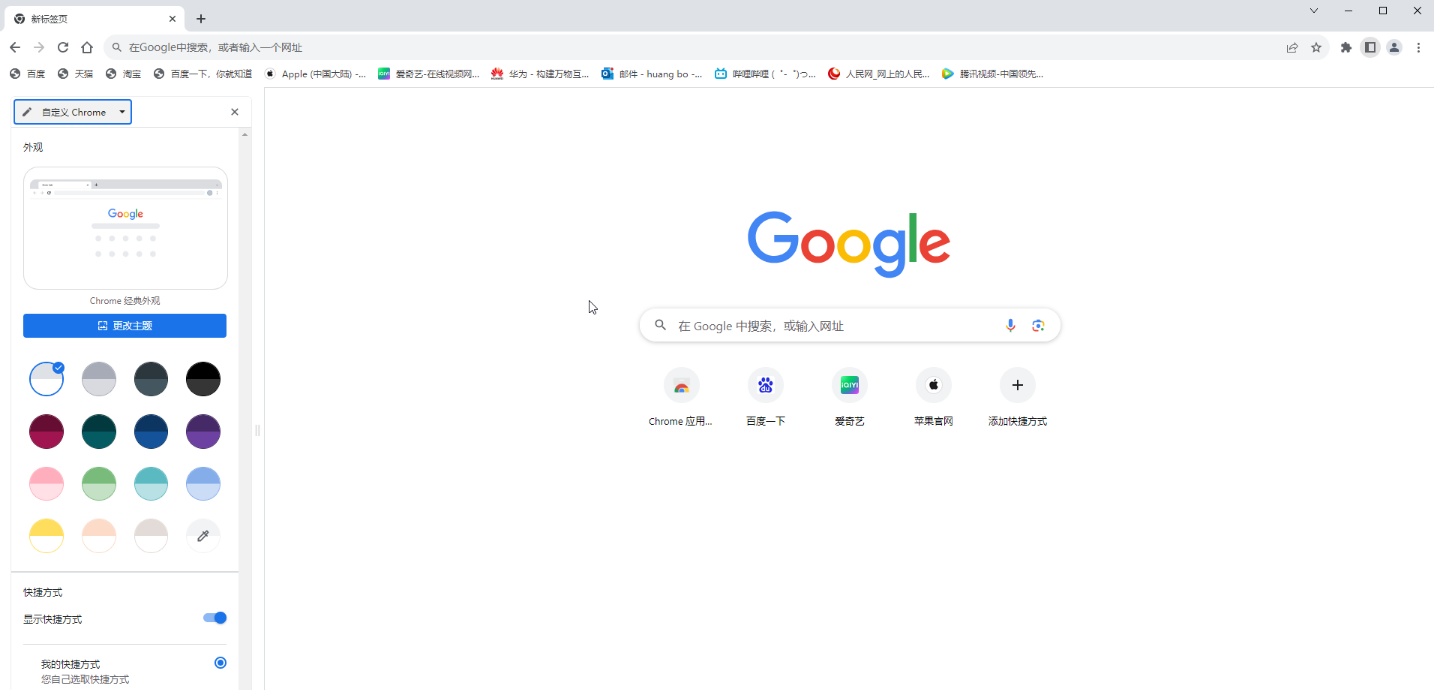This screenshot has height=690, width=1434.
Task: Open the Chrome 应用 shortcut tile
Action: coord(681,397)
